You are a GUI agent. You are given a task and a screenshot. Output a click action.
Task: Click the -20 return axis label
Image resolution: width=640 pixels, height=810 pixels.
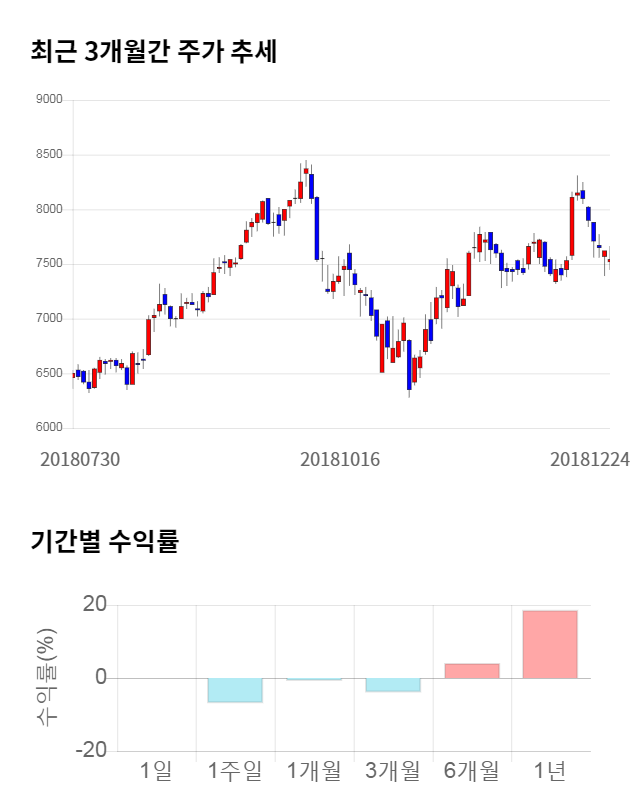coord(92,752)
